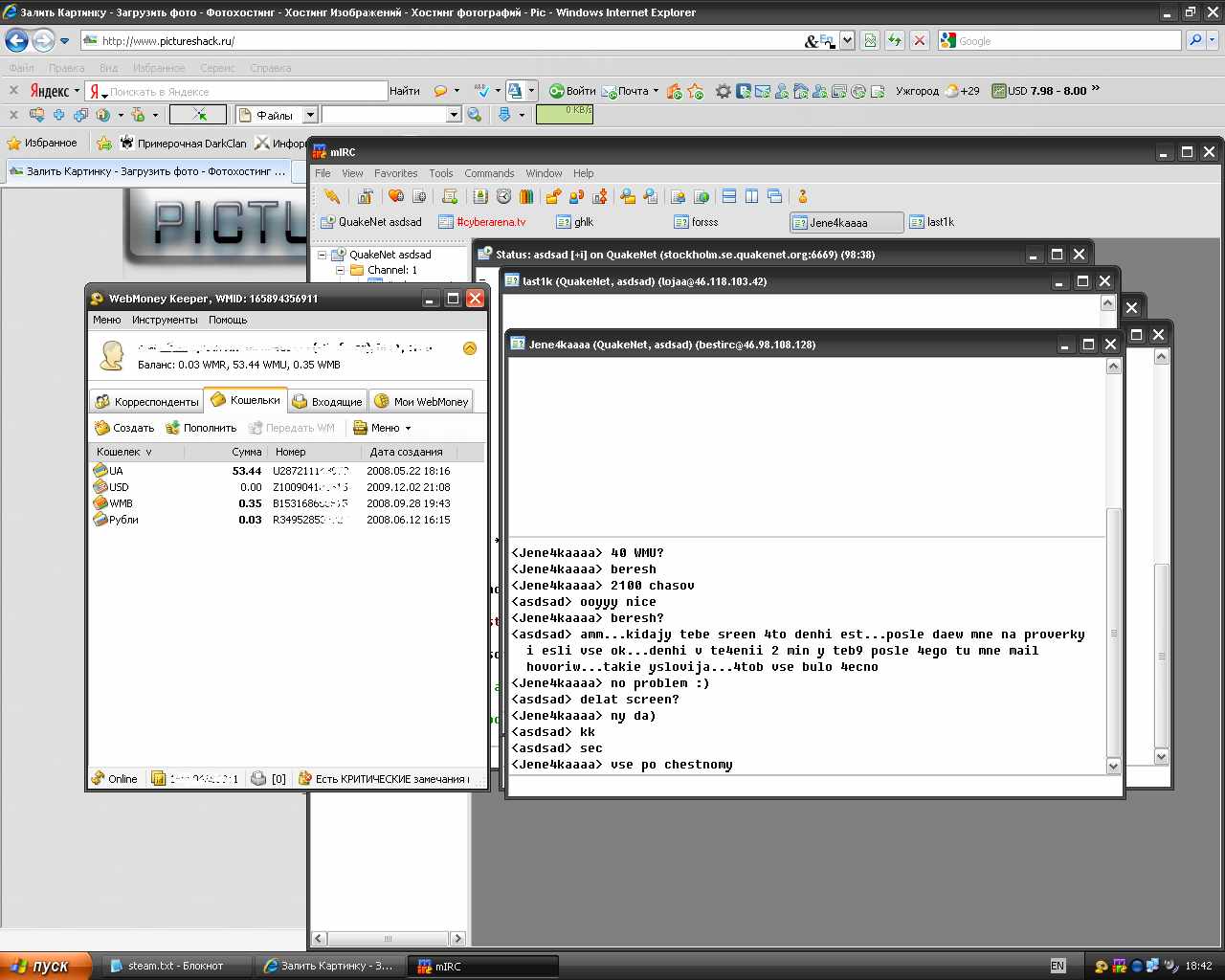Click the mIRC Cascade windows icon
Screen dimensions: 1225x980
(x=775, y=196)
